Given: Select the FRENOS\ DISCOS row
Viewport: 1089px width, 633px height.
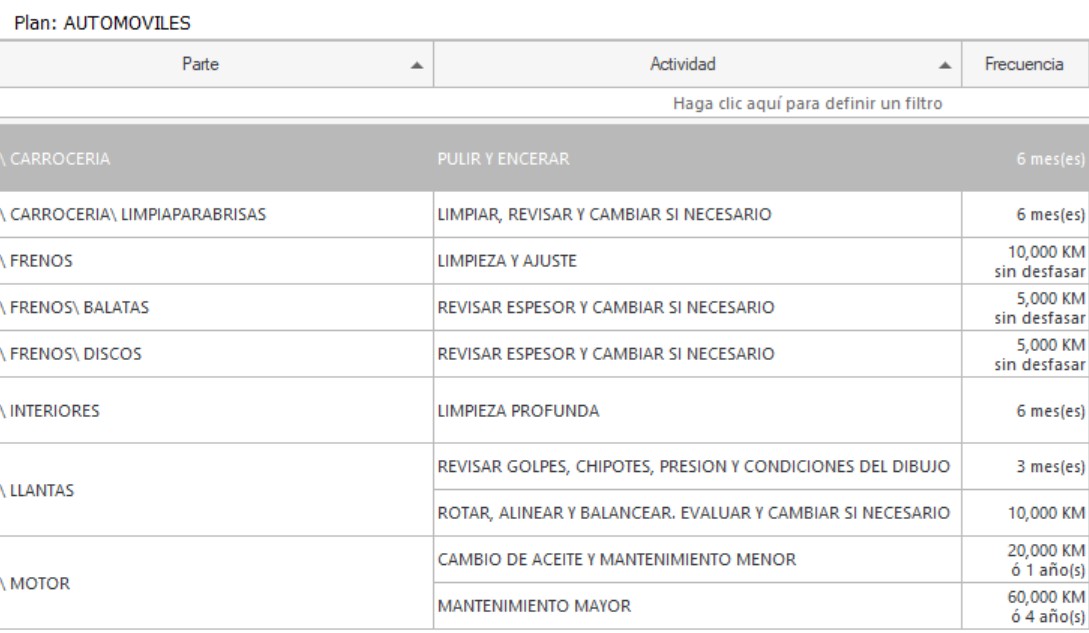Looking at the screenshot, I should (x=544, y=354).
